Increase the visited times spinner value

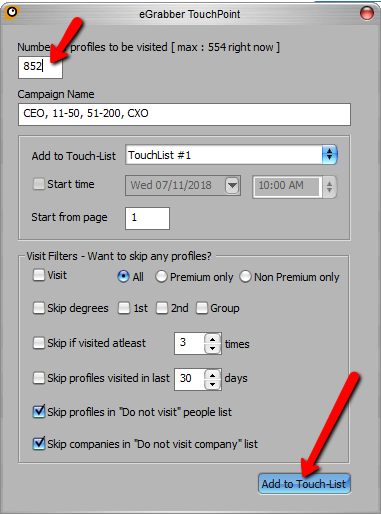coord(213,339)
